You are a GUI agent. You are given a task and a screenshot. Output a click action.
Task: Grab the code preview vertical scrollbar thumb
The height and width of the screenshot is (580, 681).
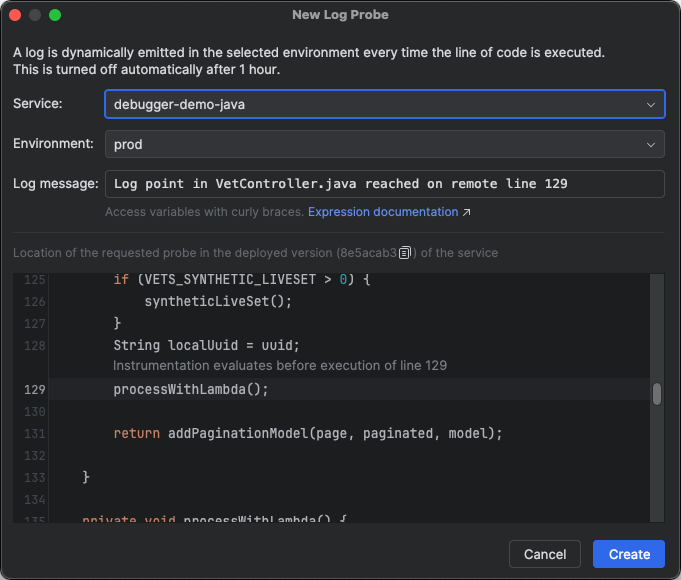click(657, 393)
